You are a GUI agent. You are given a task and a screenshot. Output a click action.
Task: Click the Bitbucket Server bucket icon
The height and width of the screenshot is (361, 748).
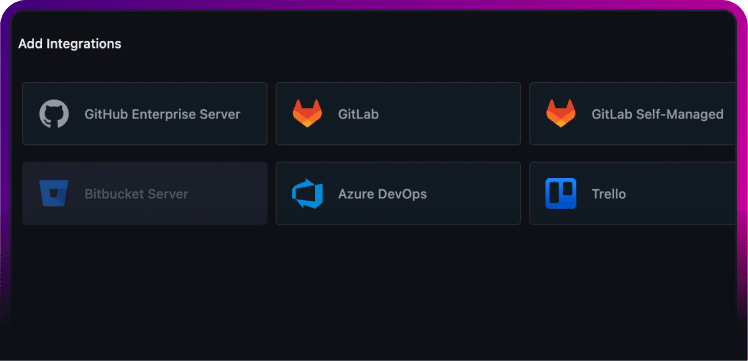[x=54, y=194]
